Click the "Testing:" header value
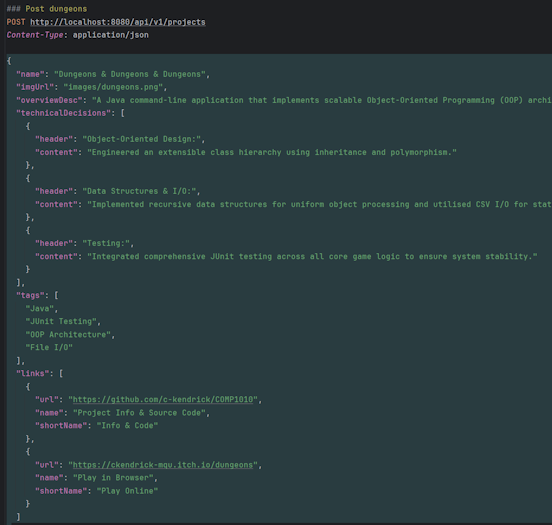 (x=106, y=243)
